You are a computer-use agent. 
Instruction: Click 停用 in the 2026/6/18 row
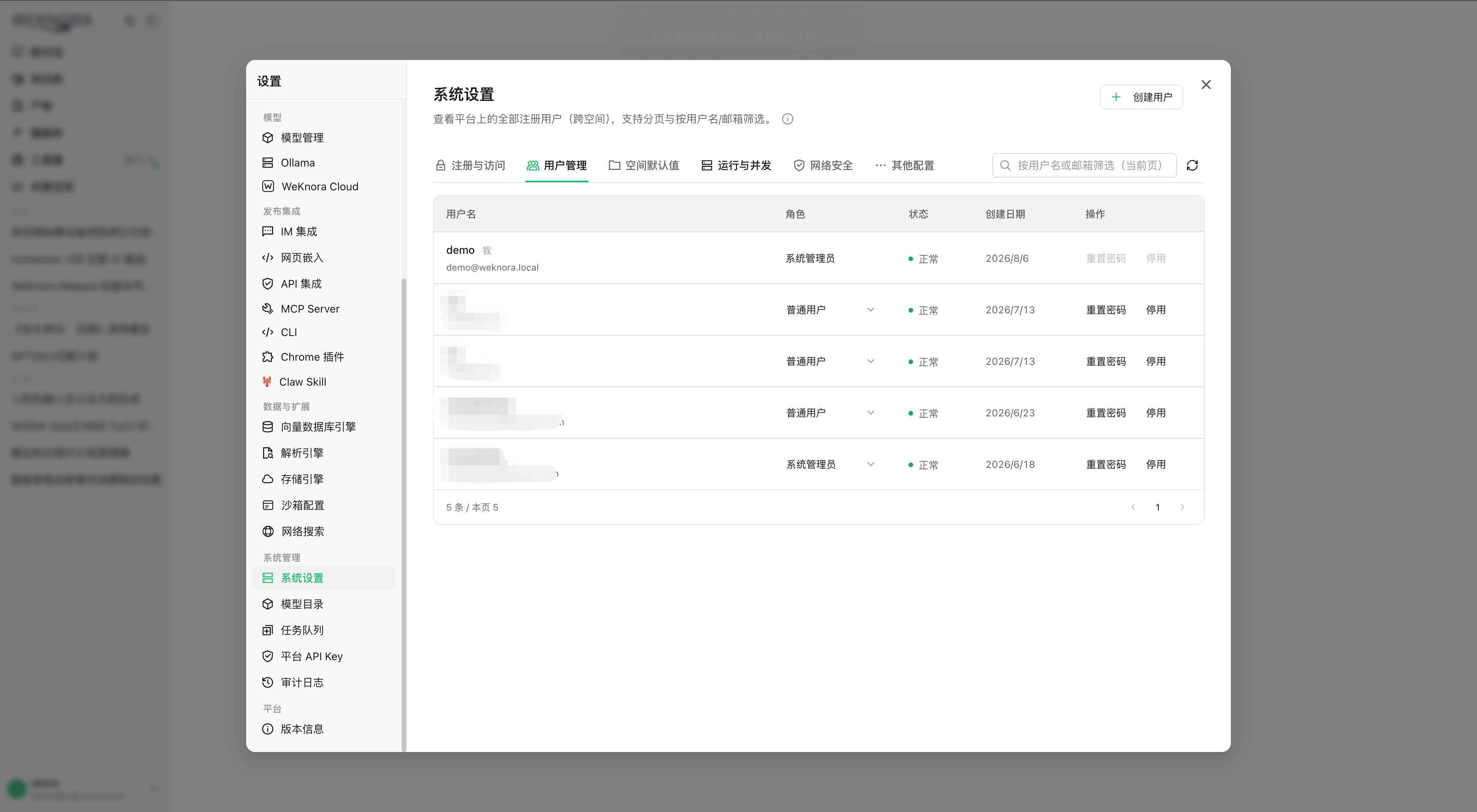(1155, 465)
